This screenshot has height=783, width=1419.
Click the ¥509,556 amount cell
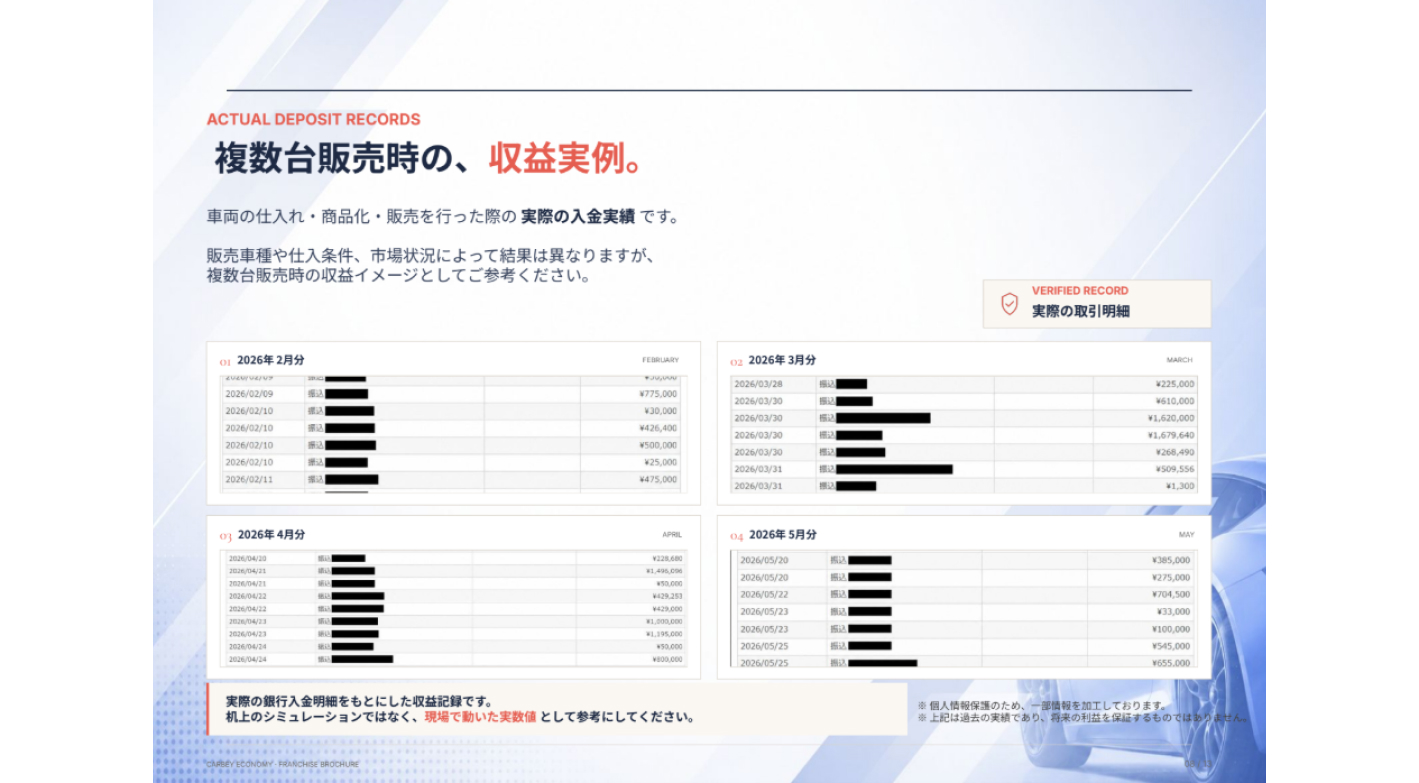[x=1174, y=469]
